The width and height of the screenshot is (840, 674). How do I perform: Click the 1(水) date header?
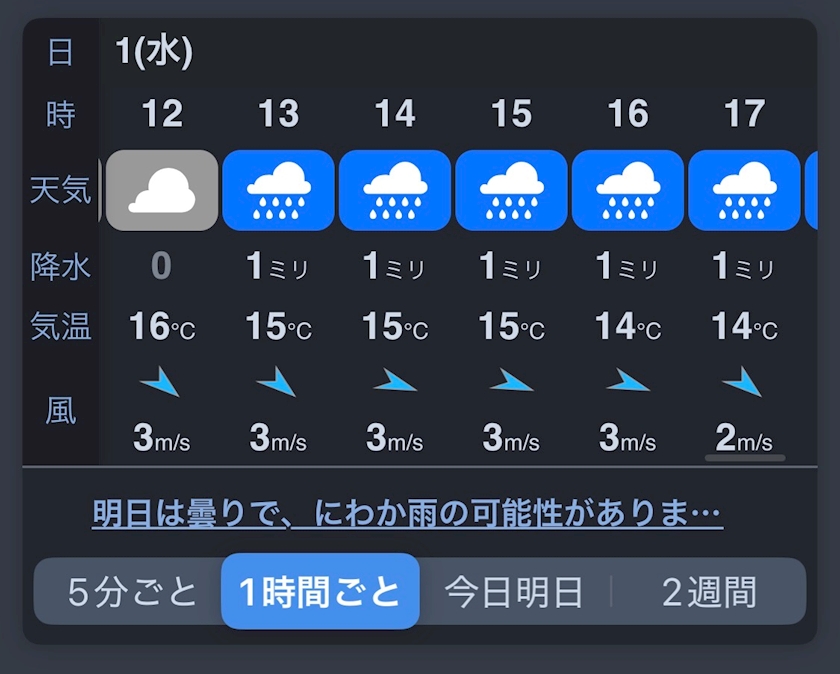click(154, 52)
